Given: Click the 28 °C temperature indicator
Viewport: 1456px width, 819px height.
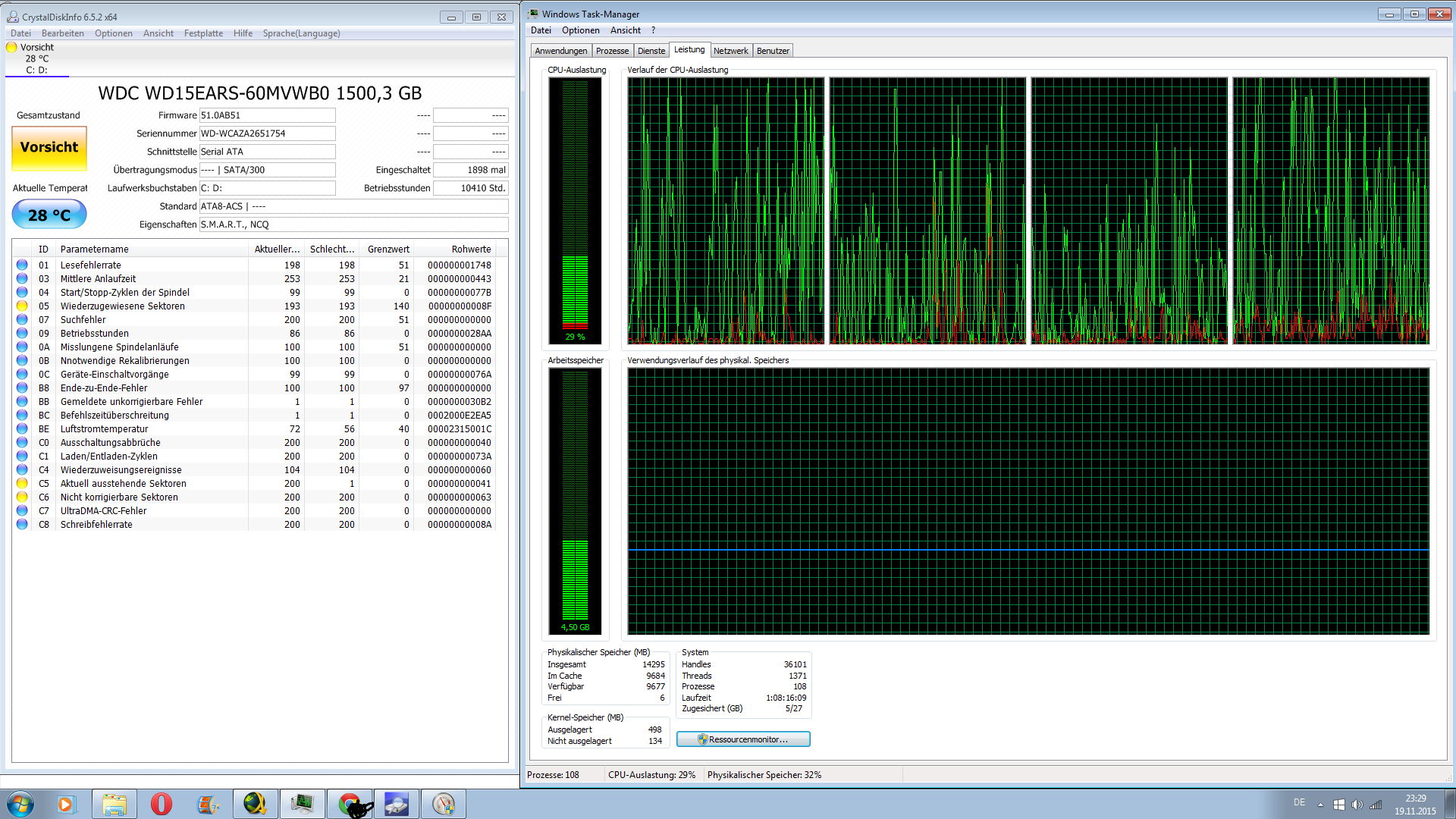Looking at the screenshot, I should point(49,215).
